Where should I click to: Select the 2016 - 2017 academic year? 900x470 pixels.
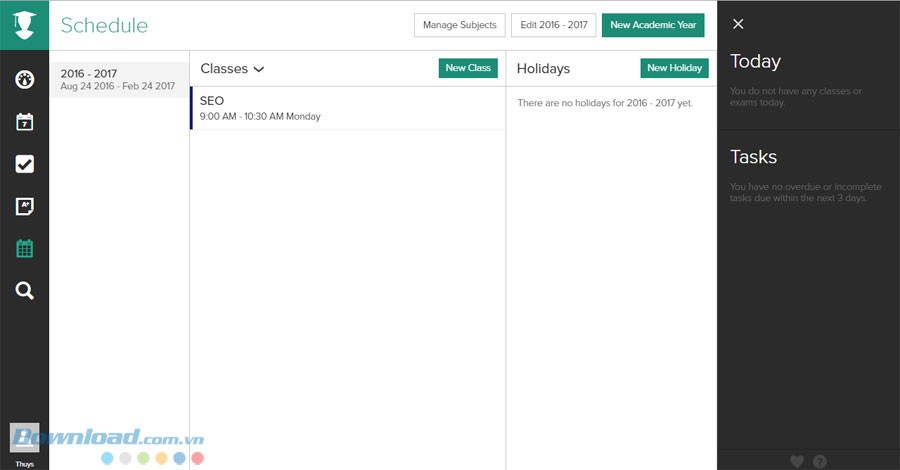point(118,80)
